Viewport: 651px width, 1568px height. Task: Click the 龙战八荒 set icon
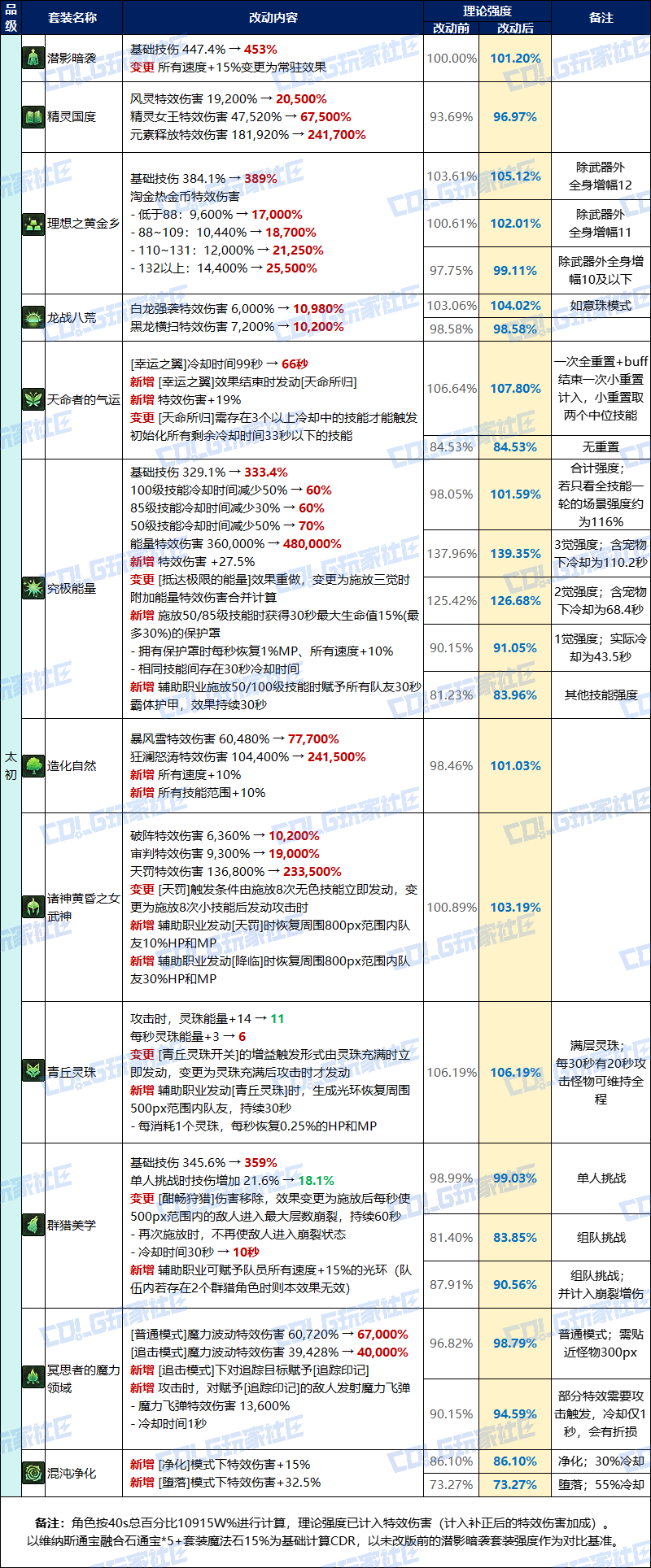pos(33,317)
